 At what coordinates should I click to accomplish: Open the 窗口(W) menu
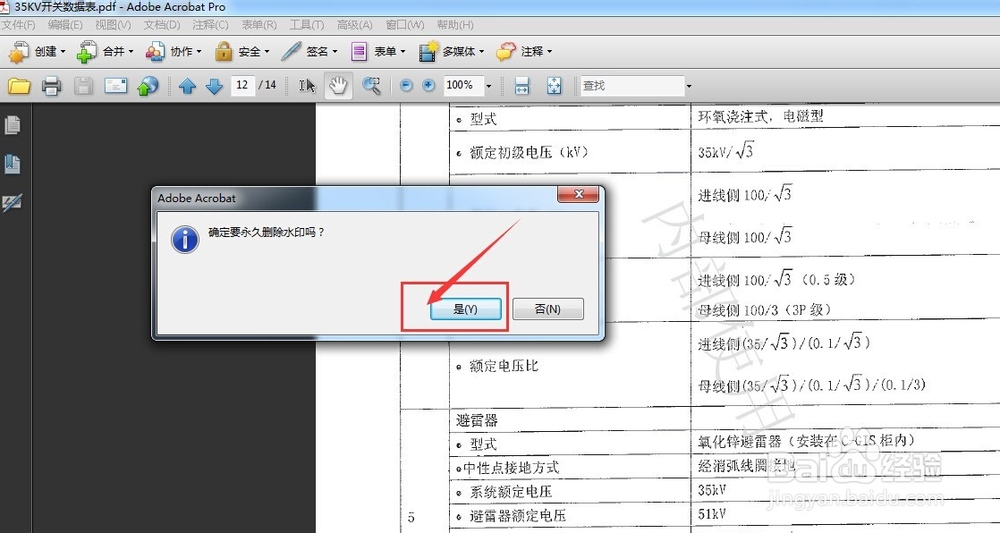[x=405, y=25]
